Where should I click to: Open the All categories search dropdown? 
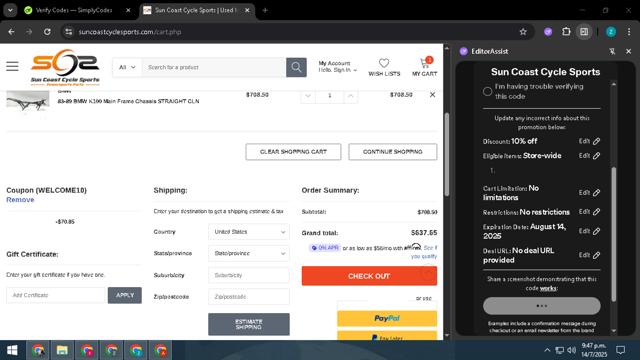127,67
